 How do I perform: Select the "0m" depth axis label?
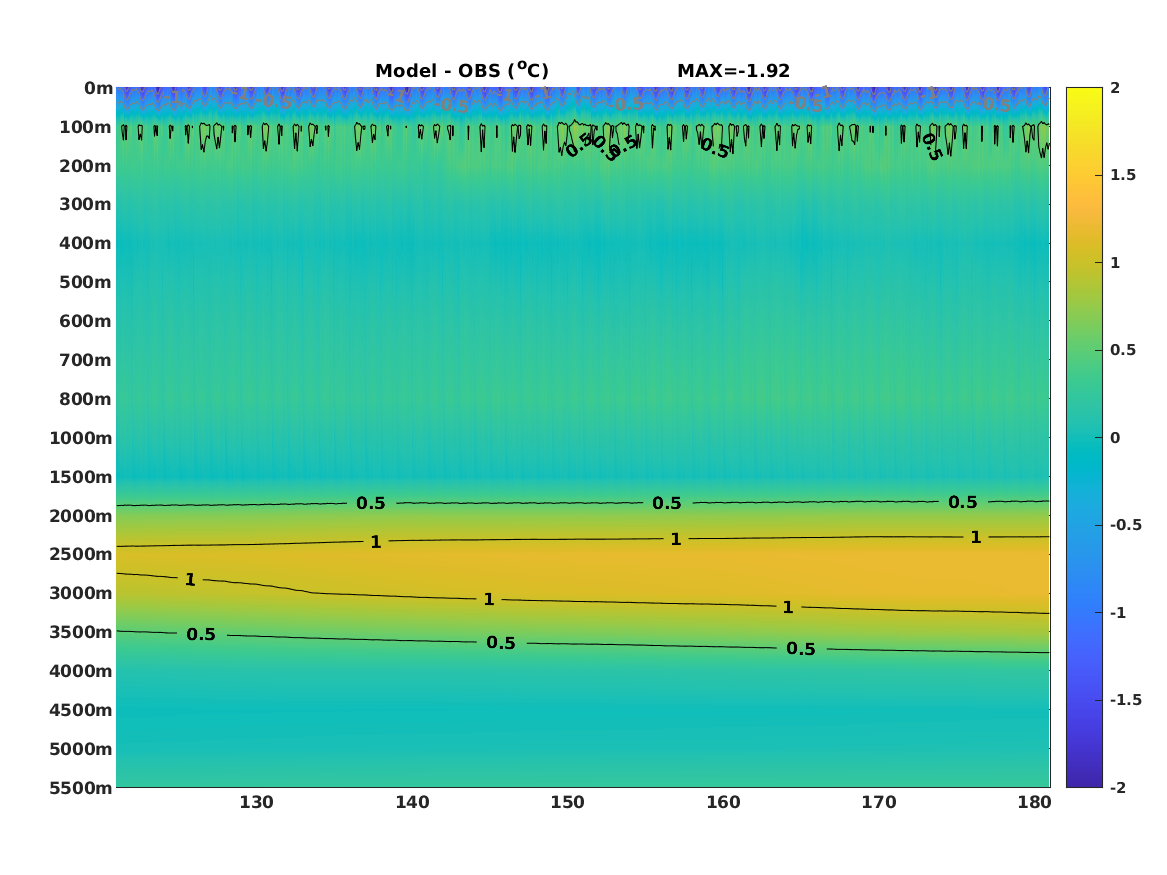point(98,89)
